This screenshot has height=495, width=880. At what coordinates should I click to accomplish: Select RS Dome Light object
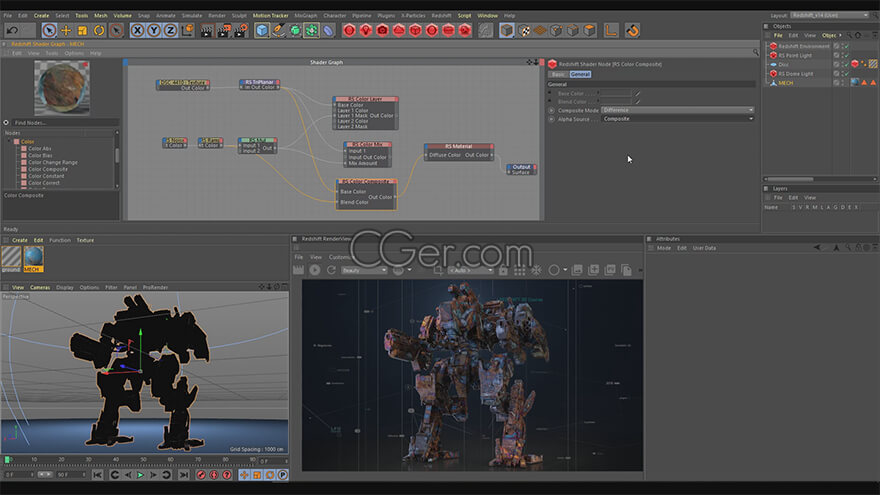pos(795,74)
